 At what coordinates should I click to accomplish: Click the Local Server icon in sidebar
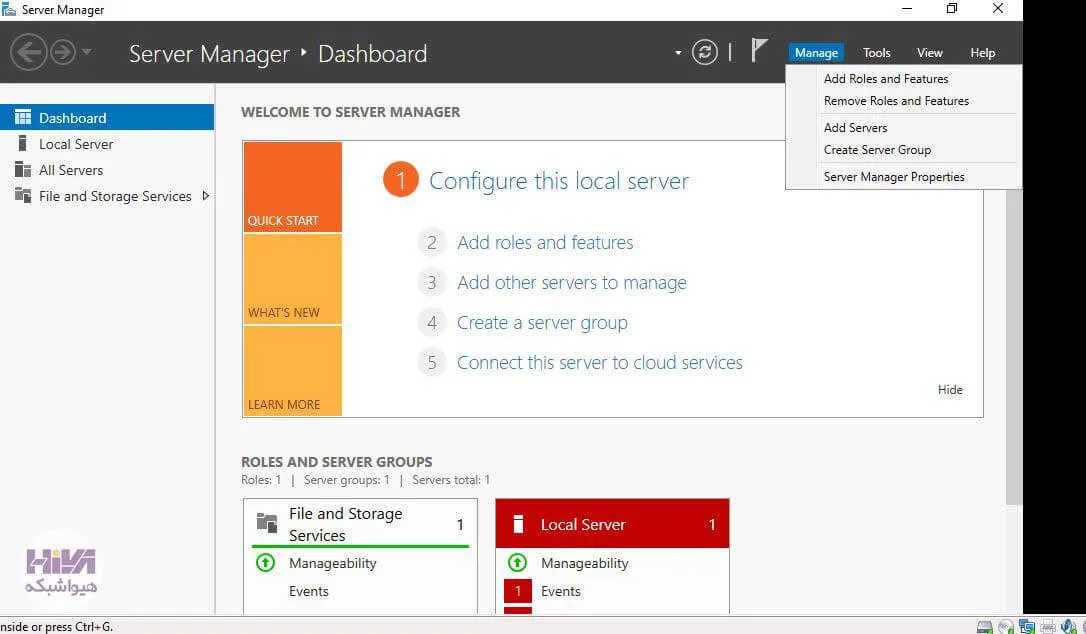pos(23,143)
